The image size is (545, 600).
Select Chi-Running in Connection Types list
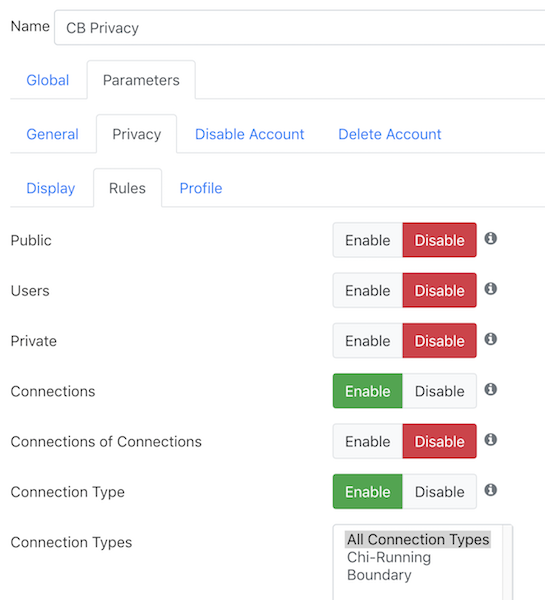389,557
